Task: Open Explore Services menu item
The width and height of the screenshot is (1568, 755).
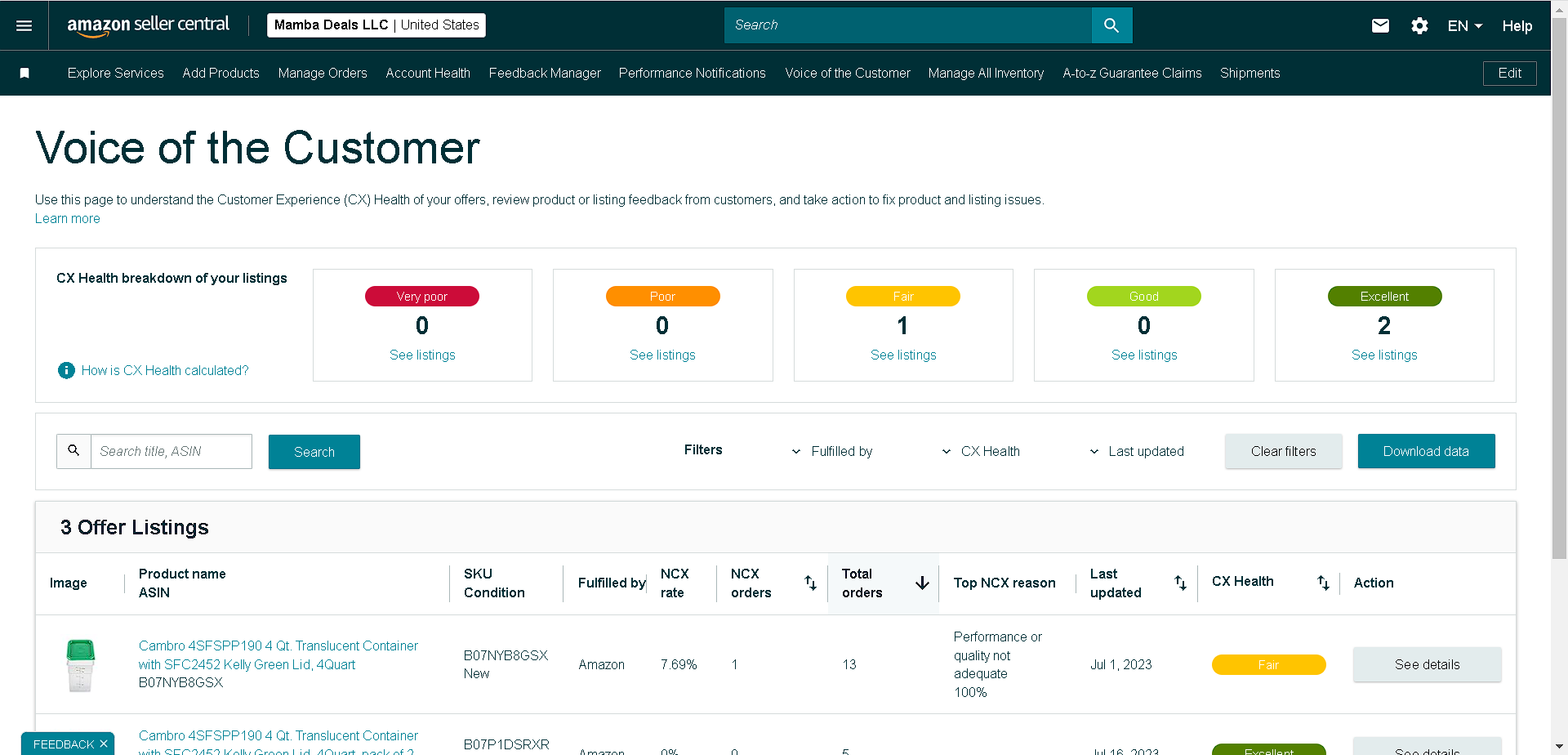Action: tap(116, 73)
